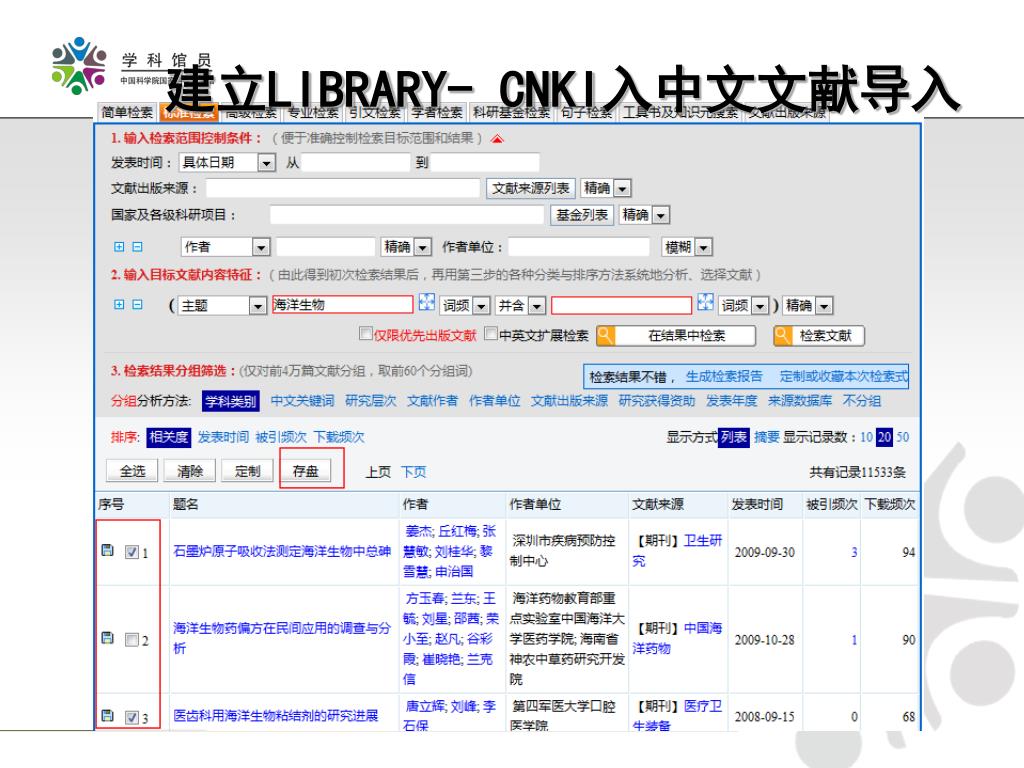The width and height of the screenshot is (1024, 768).
Task: Toggle checkbox for result row 1
Action: coord(131,552)
